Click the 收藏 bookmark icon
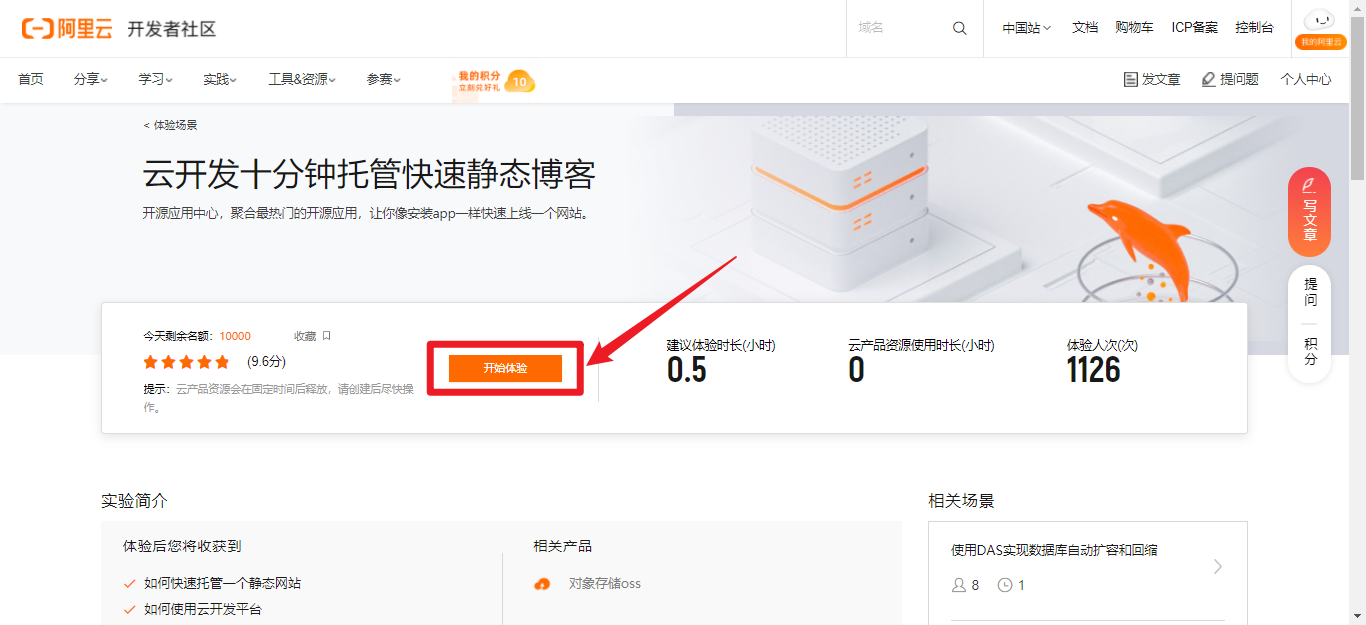The image size is (1366, 625). (x=326, y=336)
